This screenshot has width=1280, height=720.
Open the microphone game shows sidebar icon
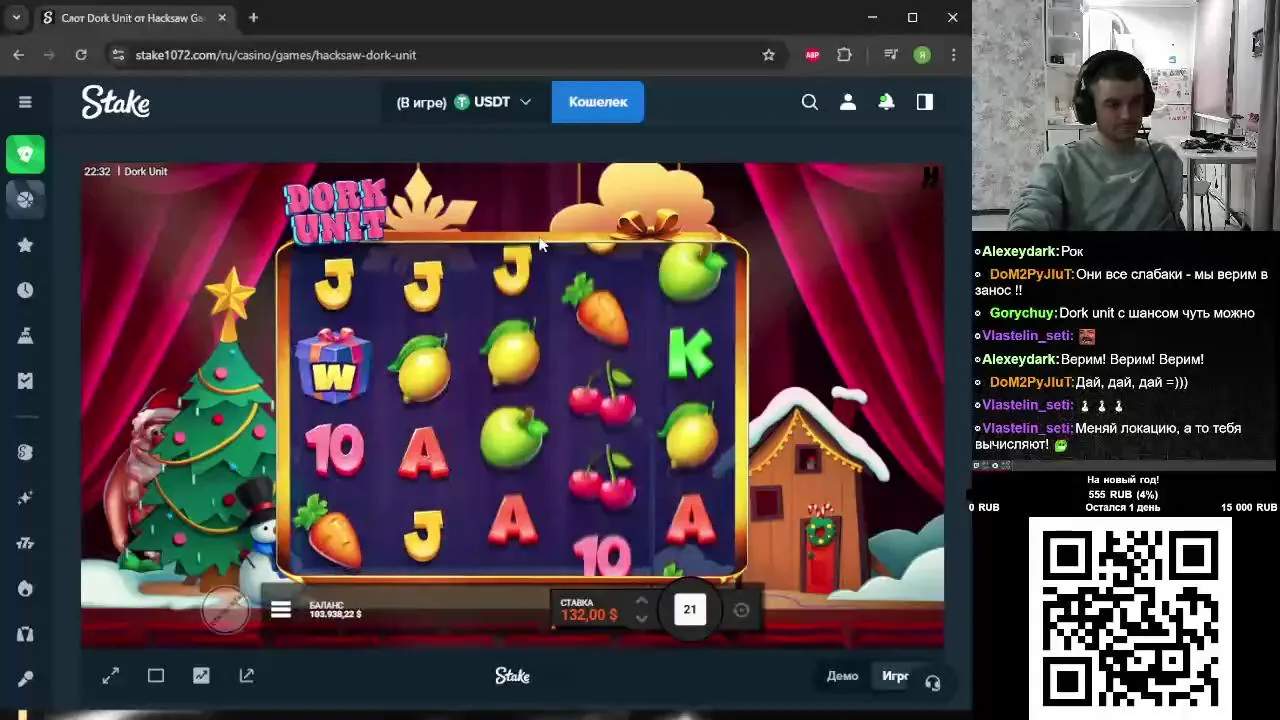tap(25, 679)
